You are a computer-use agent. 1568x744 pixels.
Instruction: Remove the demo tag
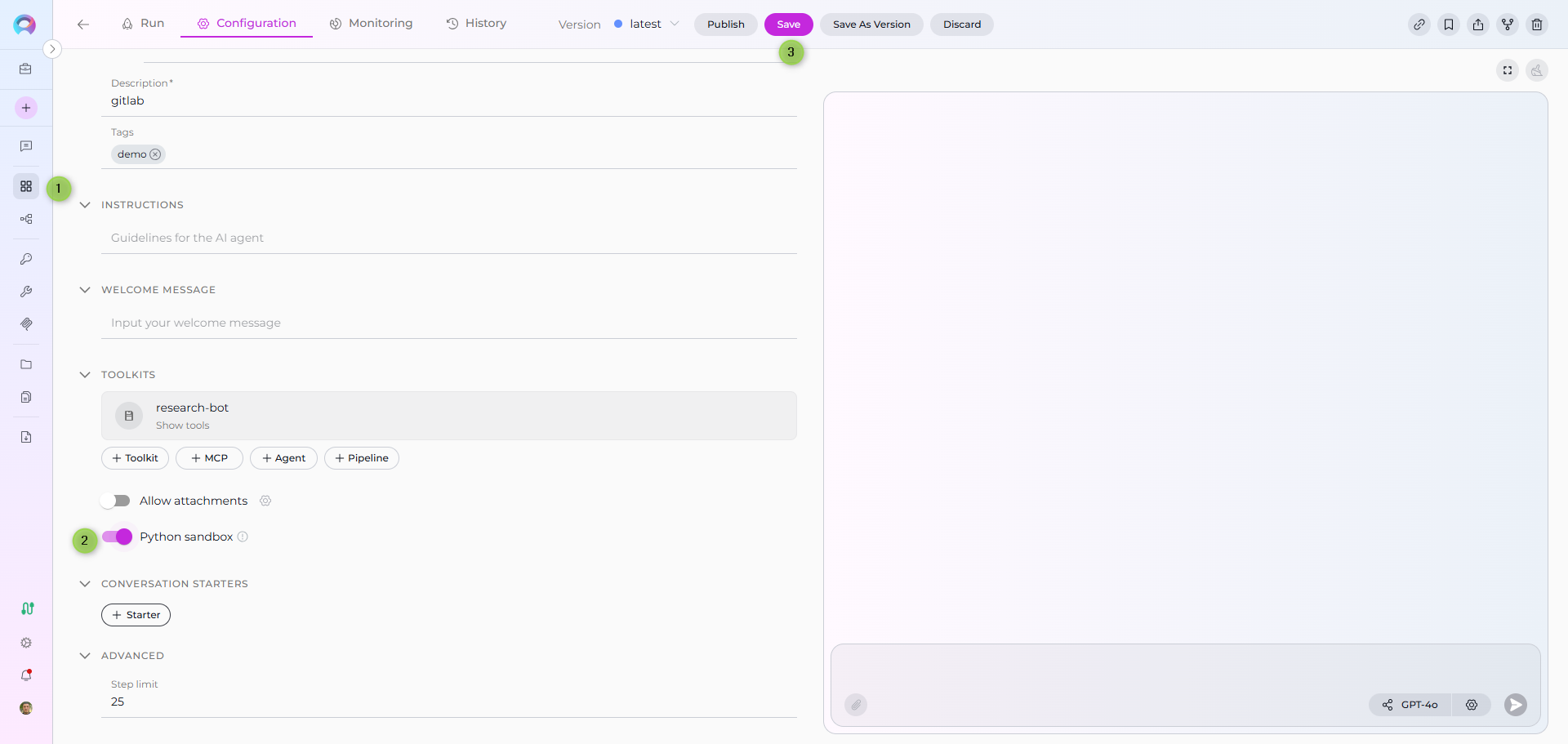click(x=155, y=154)
